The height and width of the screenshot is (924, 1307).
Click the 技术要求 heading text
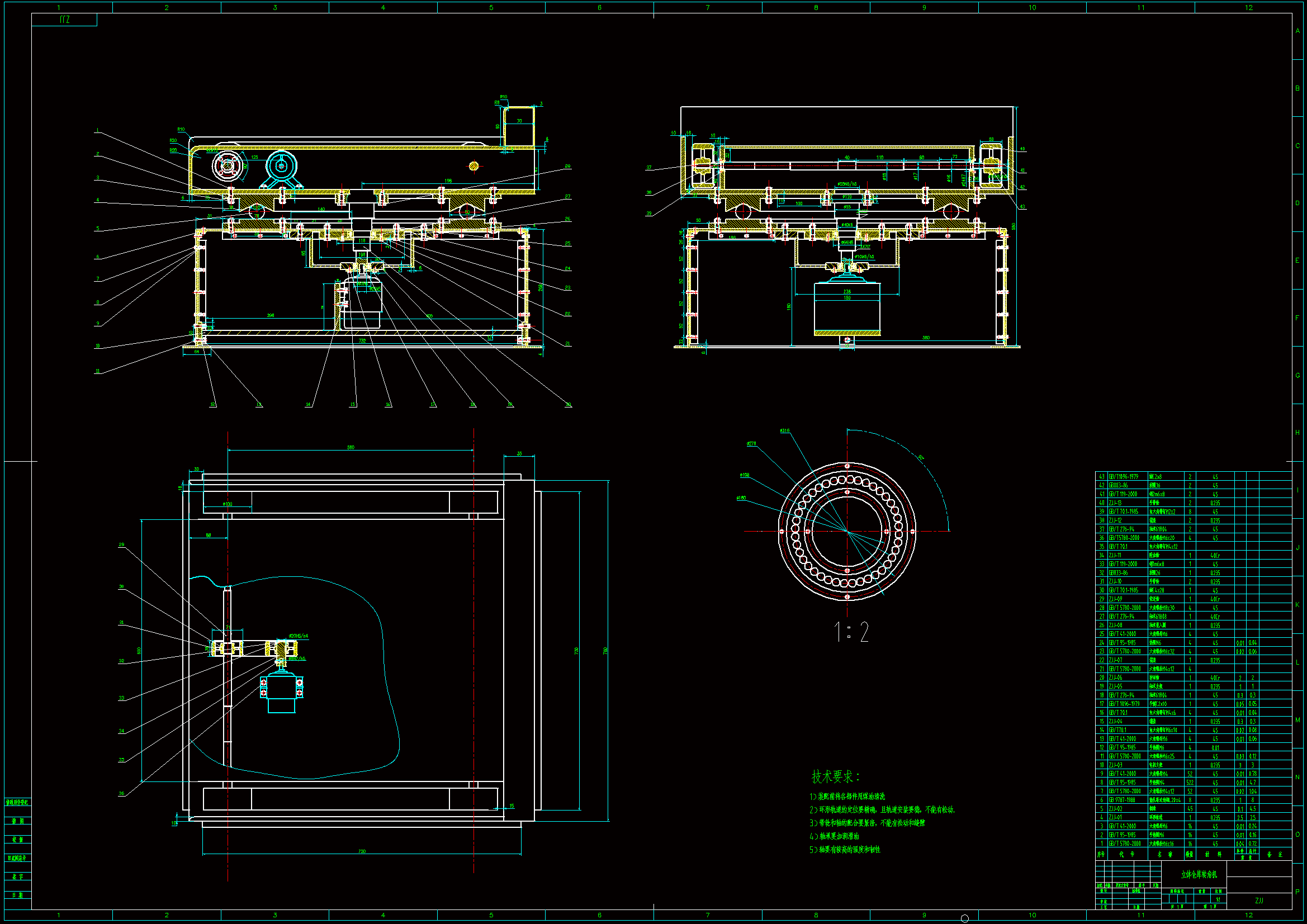point(835,776)
